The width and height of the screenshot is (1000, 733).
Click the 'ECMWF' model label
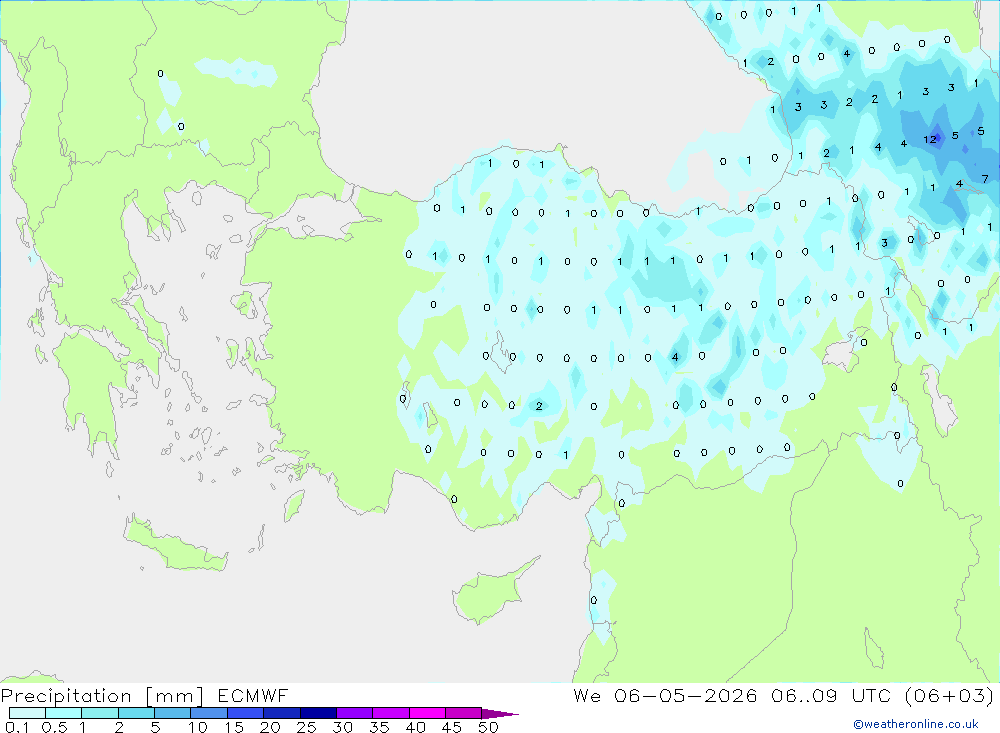pyautogui.click(x=253, y=695)
